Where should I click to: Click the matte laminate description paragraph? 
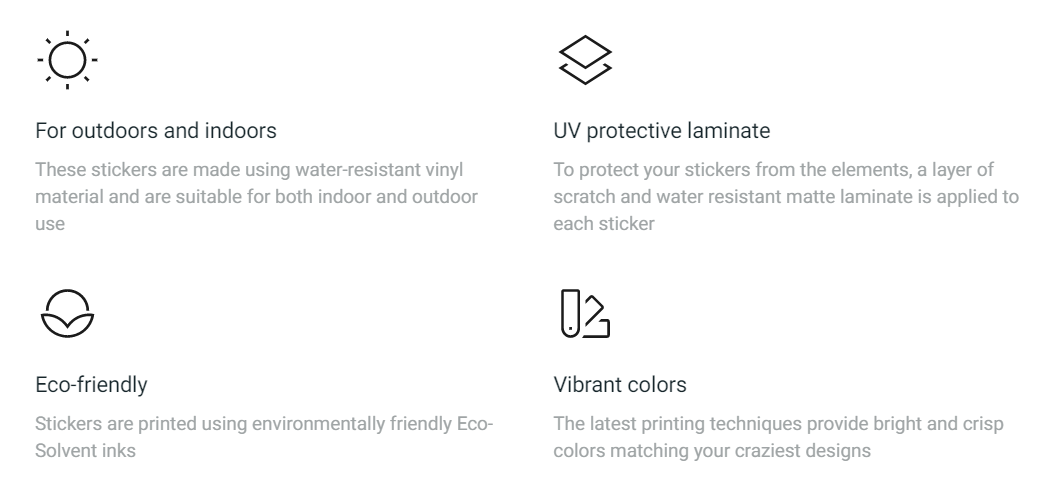786,196
